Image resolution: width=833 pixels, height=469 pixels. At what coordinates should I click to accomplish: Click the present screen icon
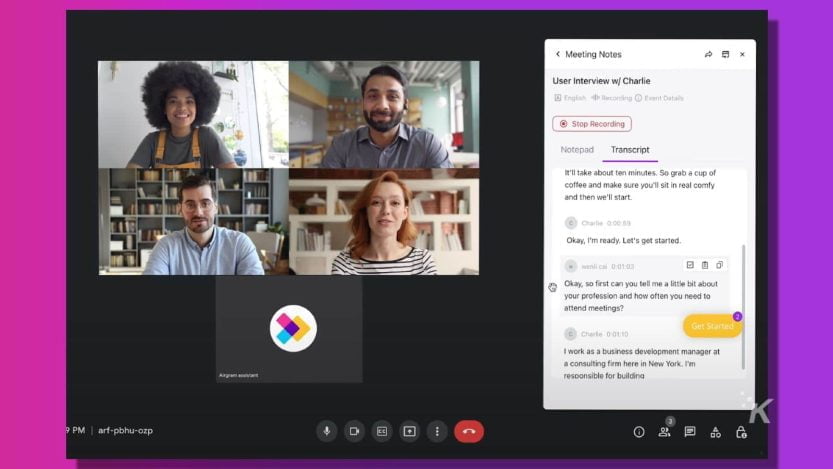click(409, 431)
